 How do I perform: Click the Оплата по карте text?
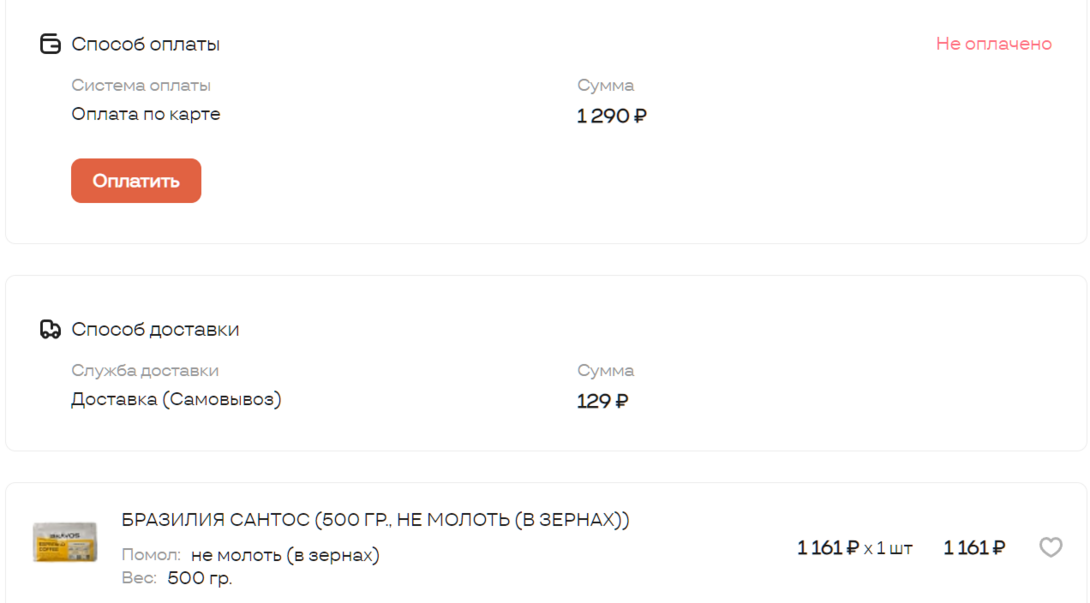point(146,114)
